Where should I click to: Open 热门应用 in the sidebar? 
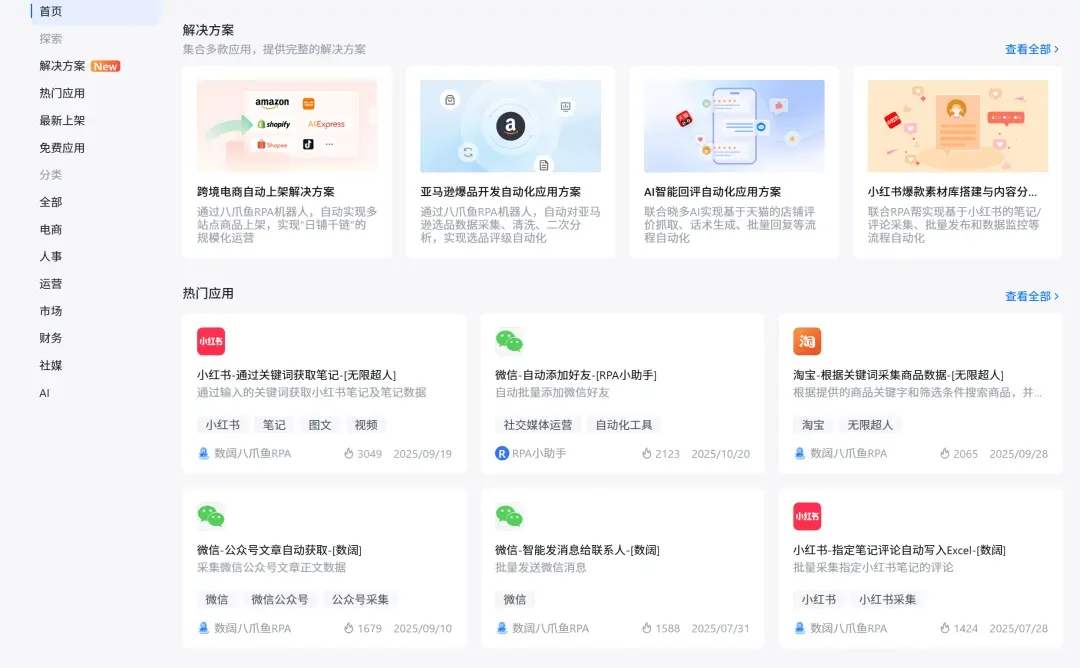pos(62,93)
